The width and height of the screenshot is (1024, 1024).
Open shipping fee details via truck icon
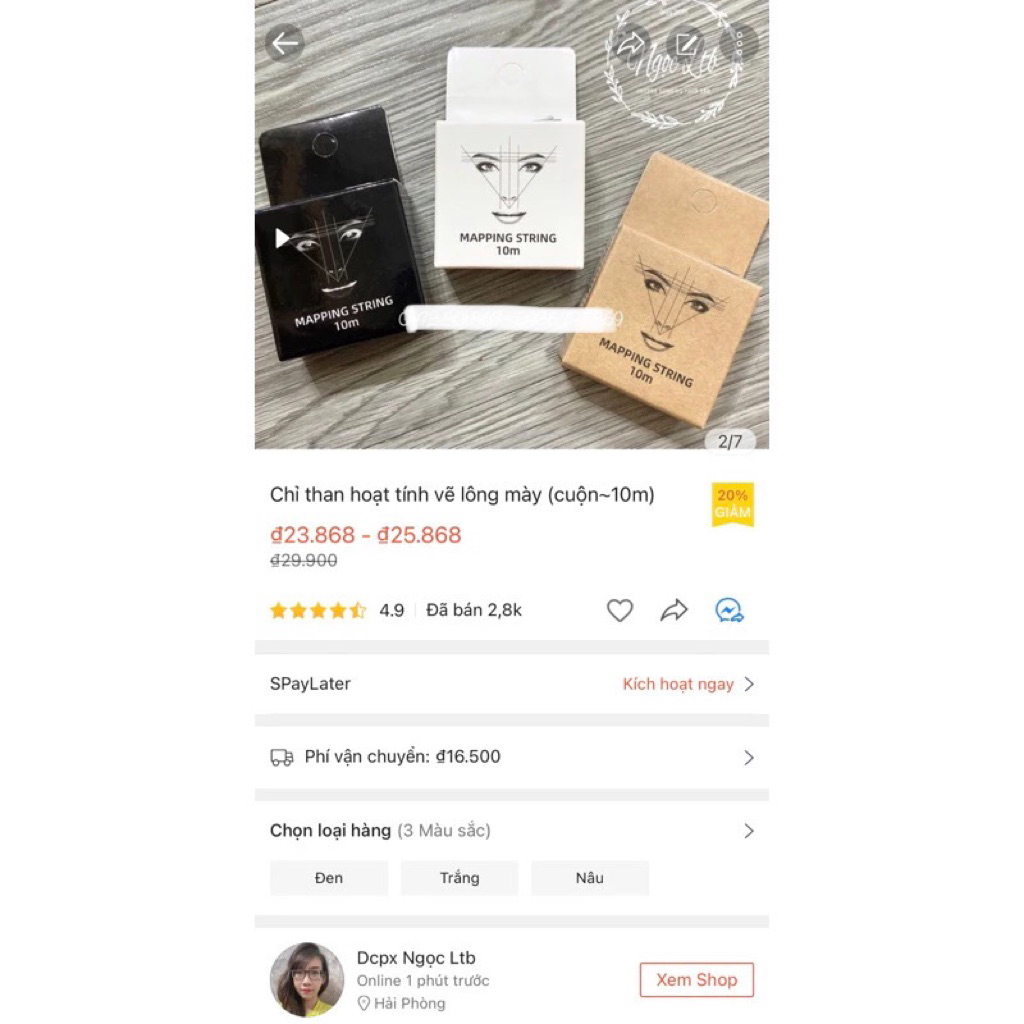[281, 757]
